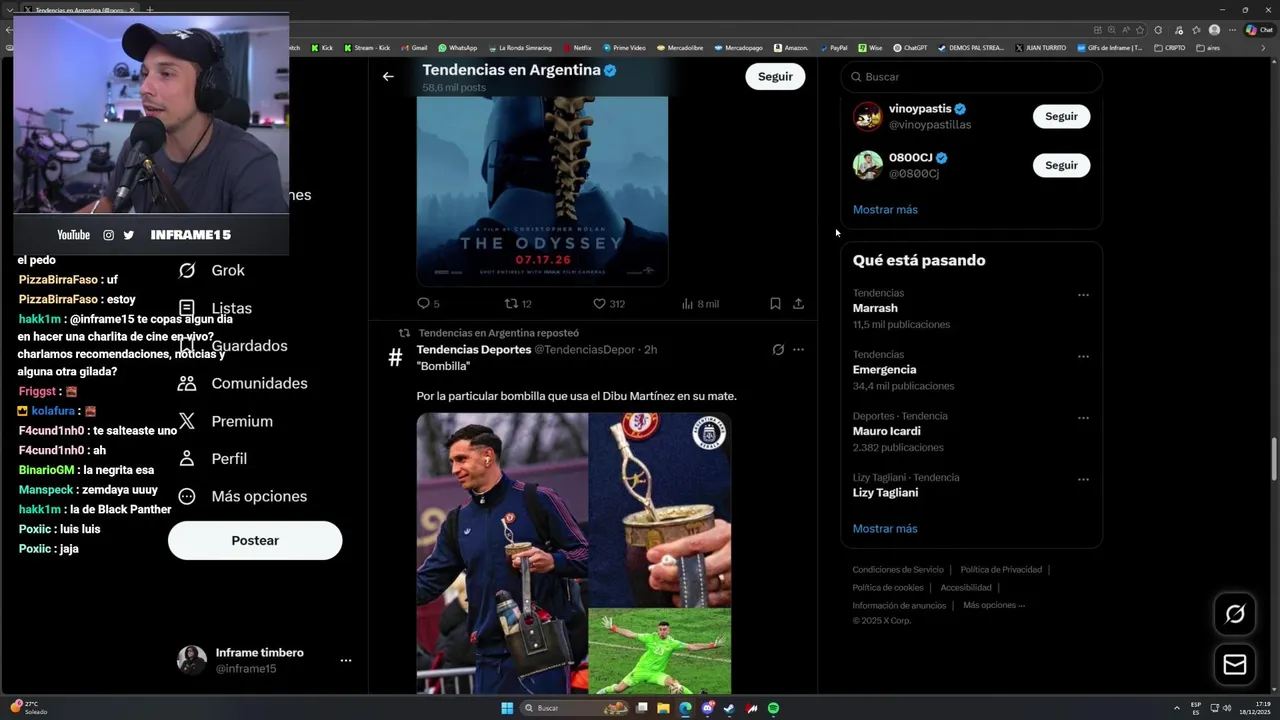Open the Marrash trend
Image resolution: width=1280 pixels, height=720 pixels.
875,308
